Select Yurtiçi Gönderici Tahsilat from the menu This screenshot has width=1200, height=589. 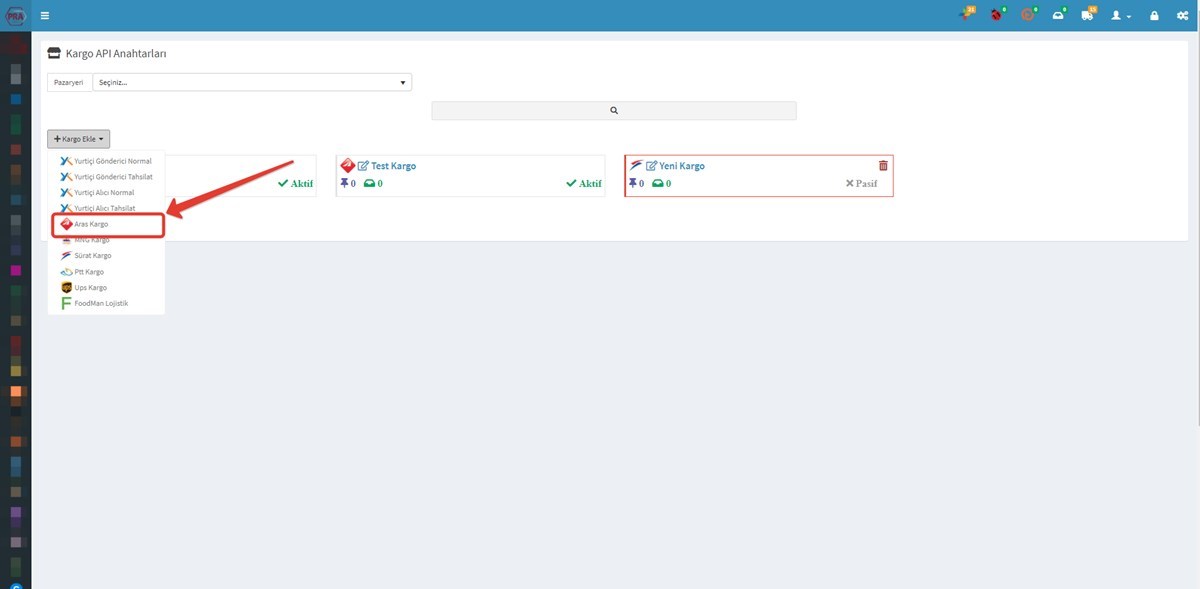tap(106, 177)
